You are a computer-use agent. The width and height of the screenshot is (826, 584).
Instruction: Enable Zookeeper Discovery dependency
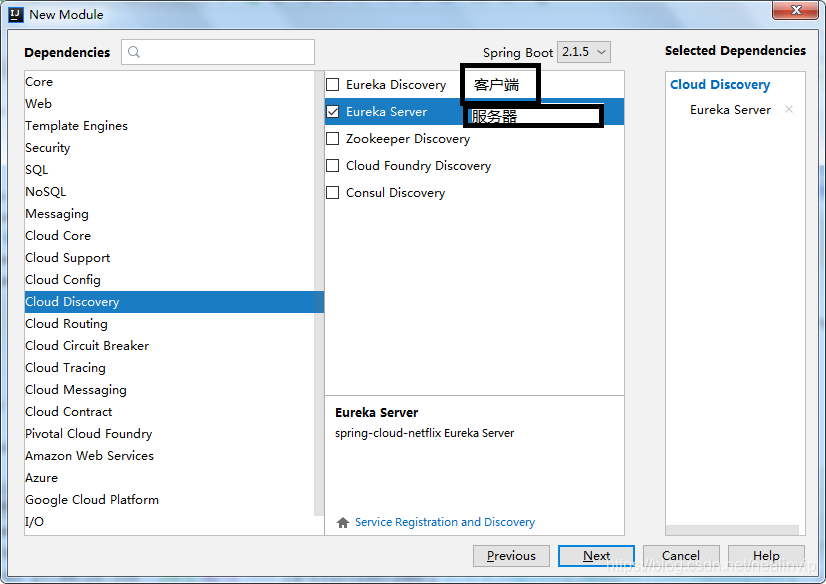click(332, 138)
